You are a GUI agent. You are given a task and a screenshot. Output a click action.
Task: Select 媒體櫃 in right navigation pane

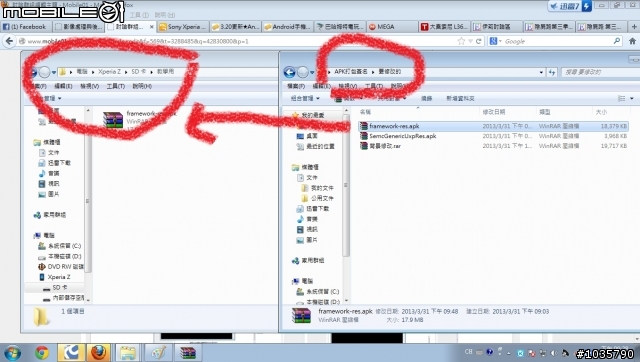tap(310, 167)
